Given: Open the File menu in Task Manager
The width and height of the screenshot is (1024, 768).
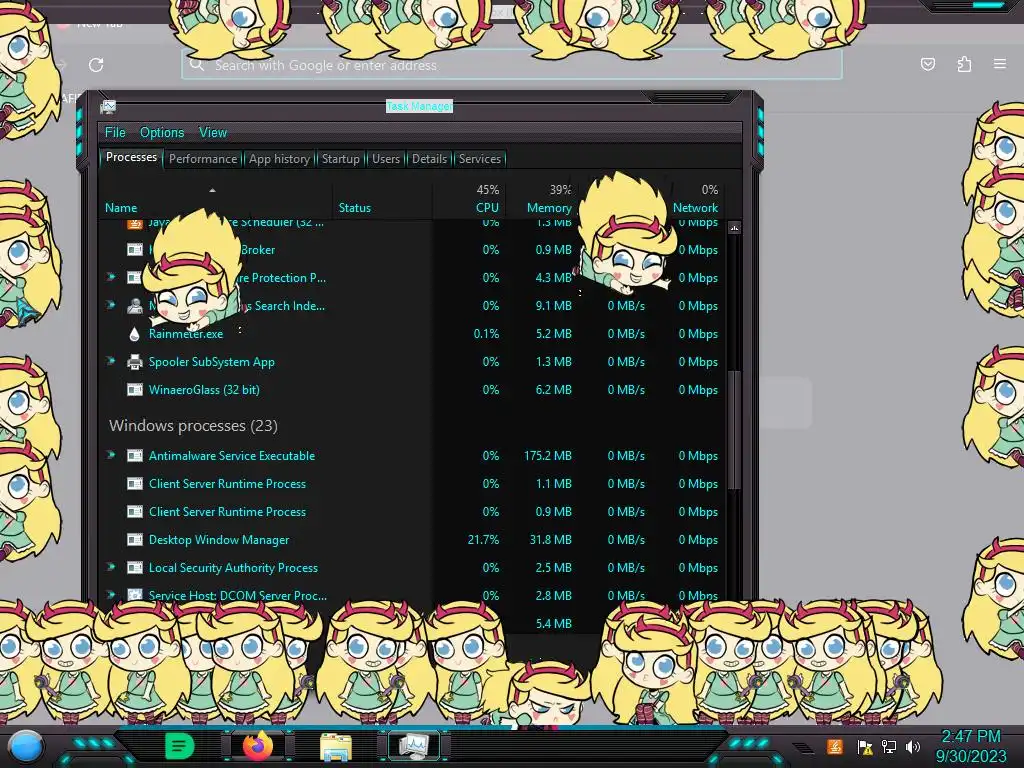Looking at the screenshot, I should 115,133.
